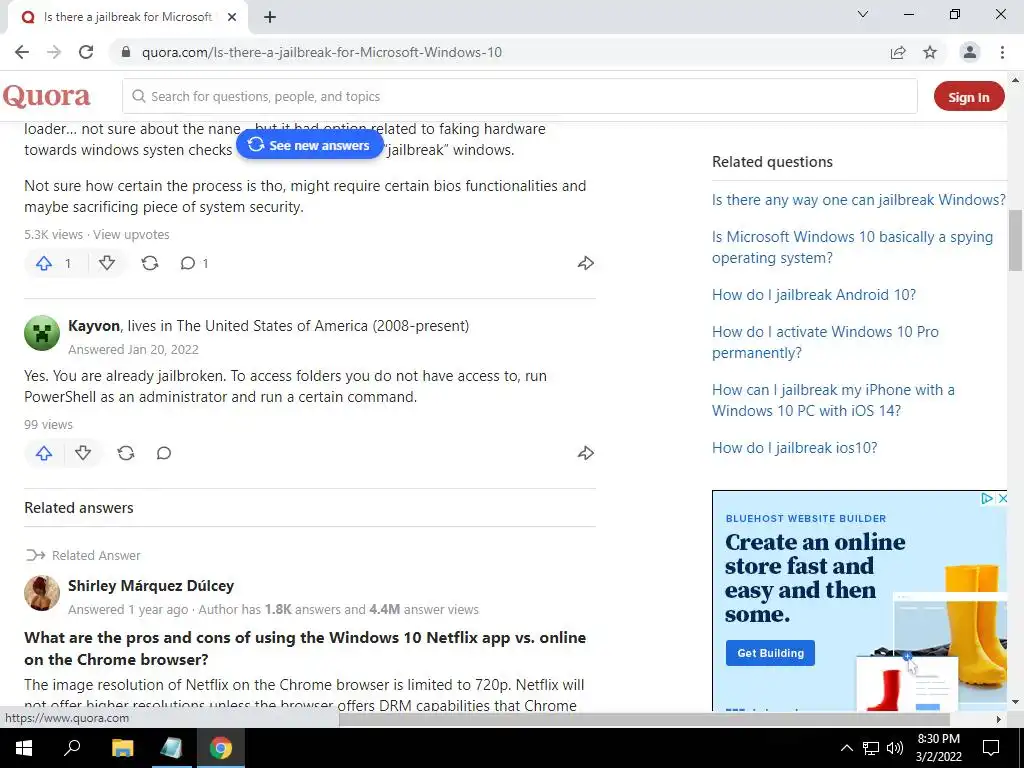
Task: Click See new answers button
Action: pos(309,145)
